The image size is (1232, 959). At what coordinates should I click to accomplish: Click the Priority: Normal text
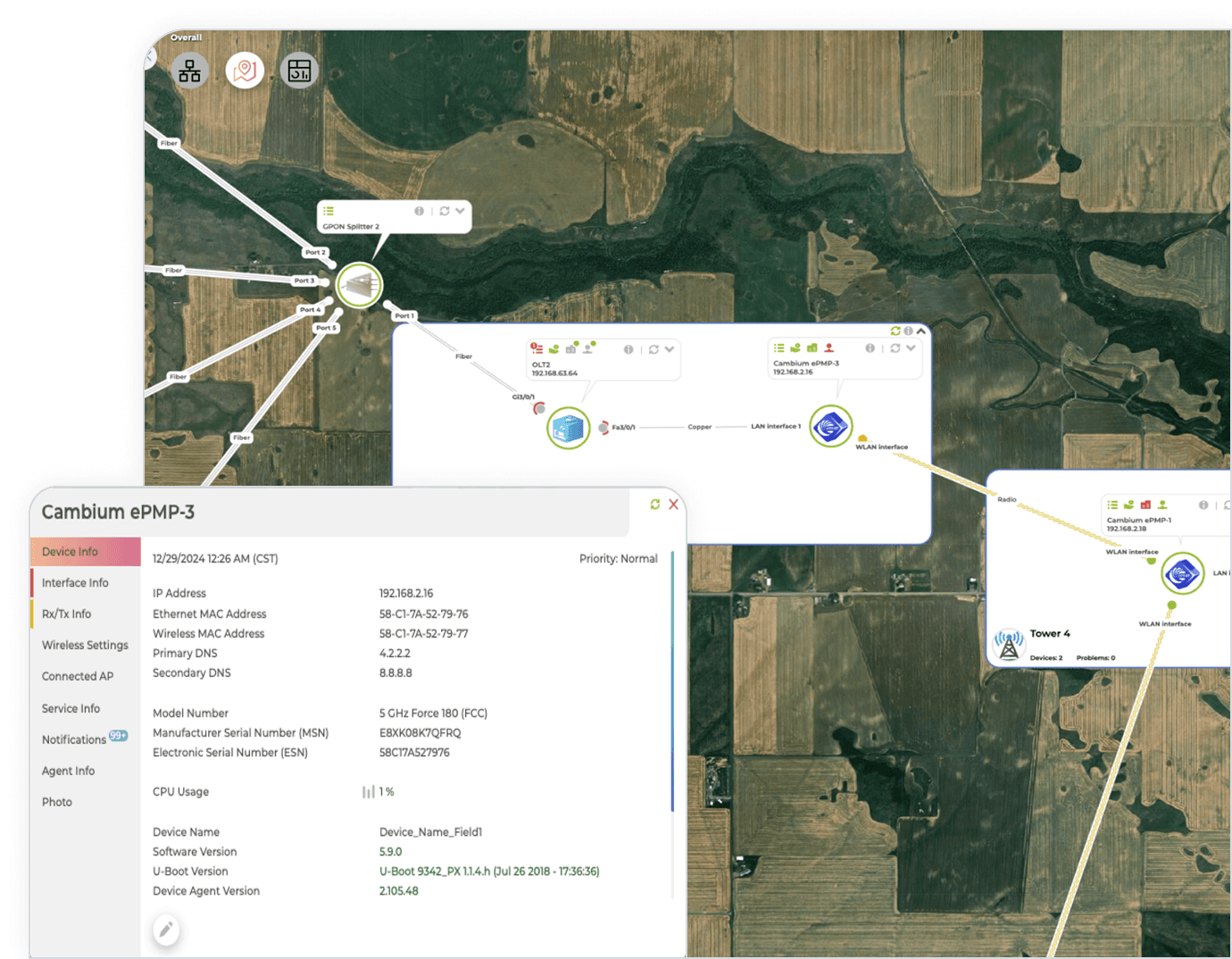618,559
